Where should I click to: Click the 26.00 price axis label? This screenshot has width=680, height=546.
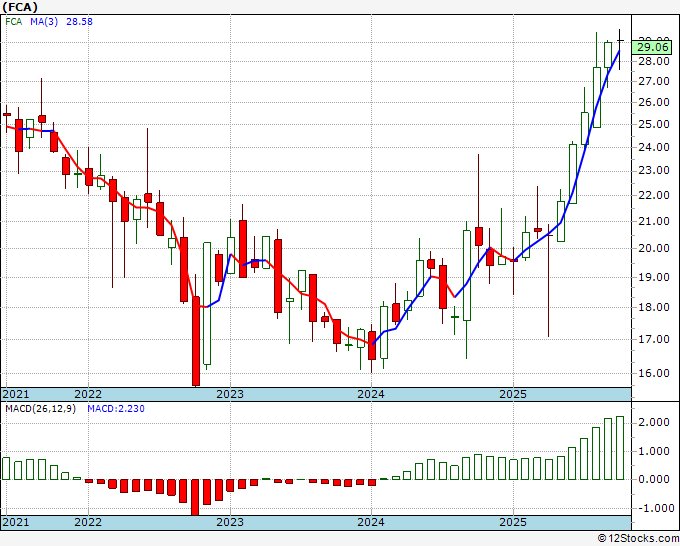click(653, 102)
